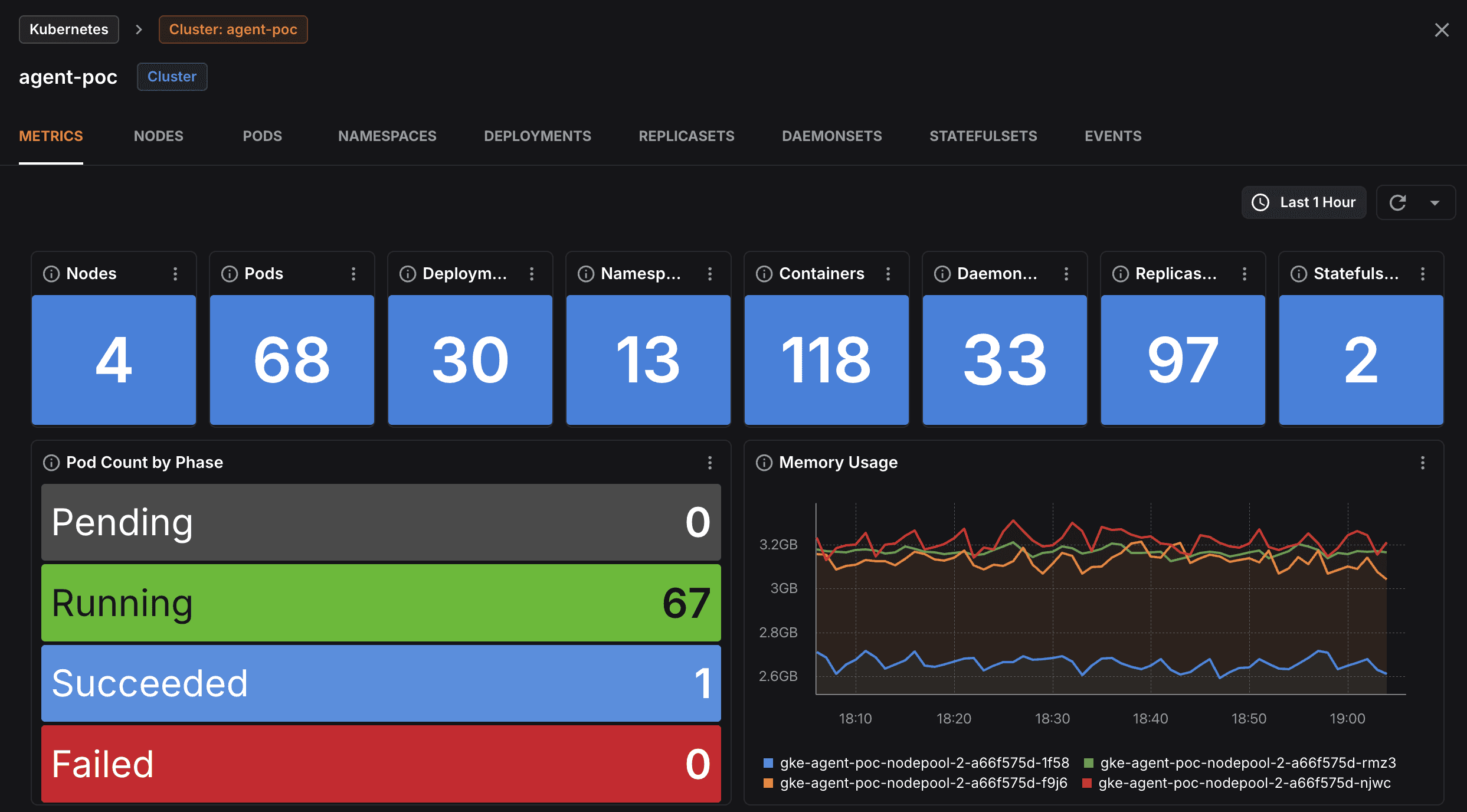Open the Containers panel kebab menu
Screen dimensions: 1467x812
[888, 274]
